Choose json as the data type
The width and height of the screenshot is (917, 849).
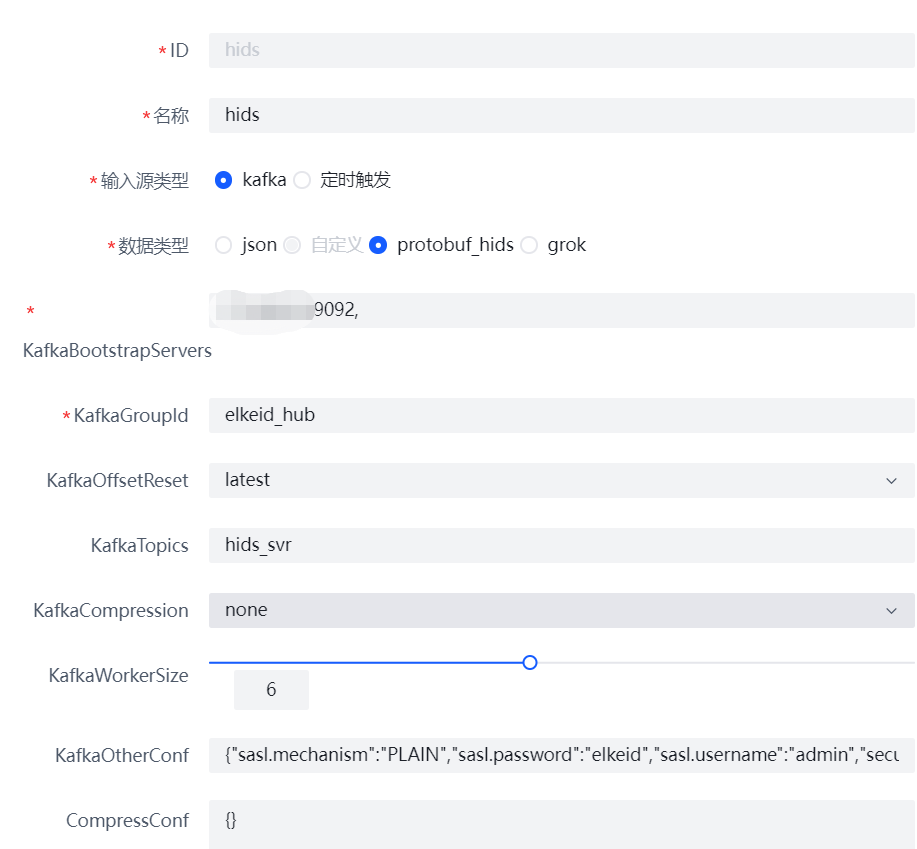pos(224,244)
